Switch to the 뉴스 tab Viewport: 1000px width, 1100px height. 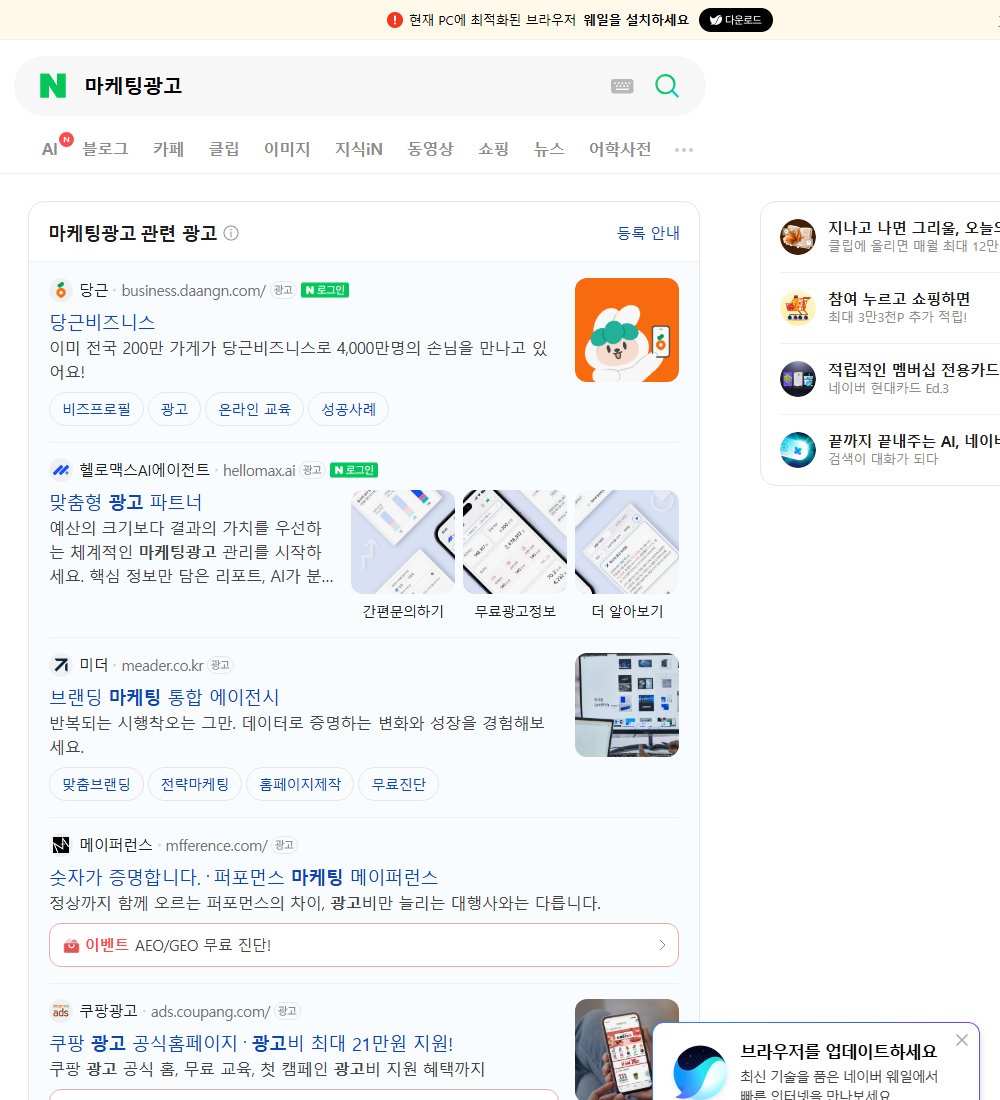(x=549, y=149)
